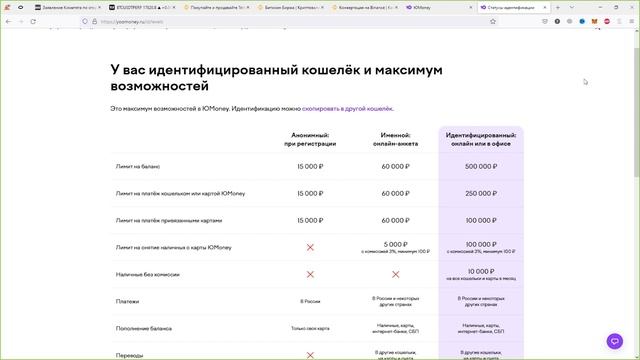Click the blue round extension icon

click(582, 21)
